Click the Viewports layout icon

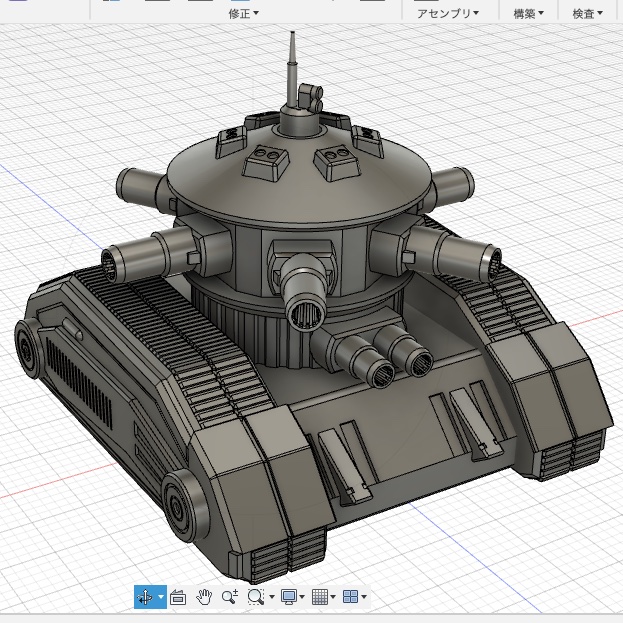click(350, 596)
